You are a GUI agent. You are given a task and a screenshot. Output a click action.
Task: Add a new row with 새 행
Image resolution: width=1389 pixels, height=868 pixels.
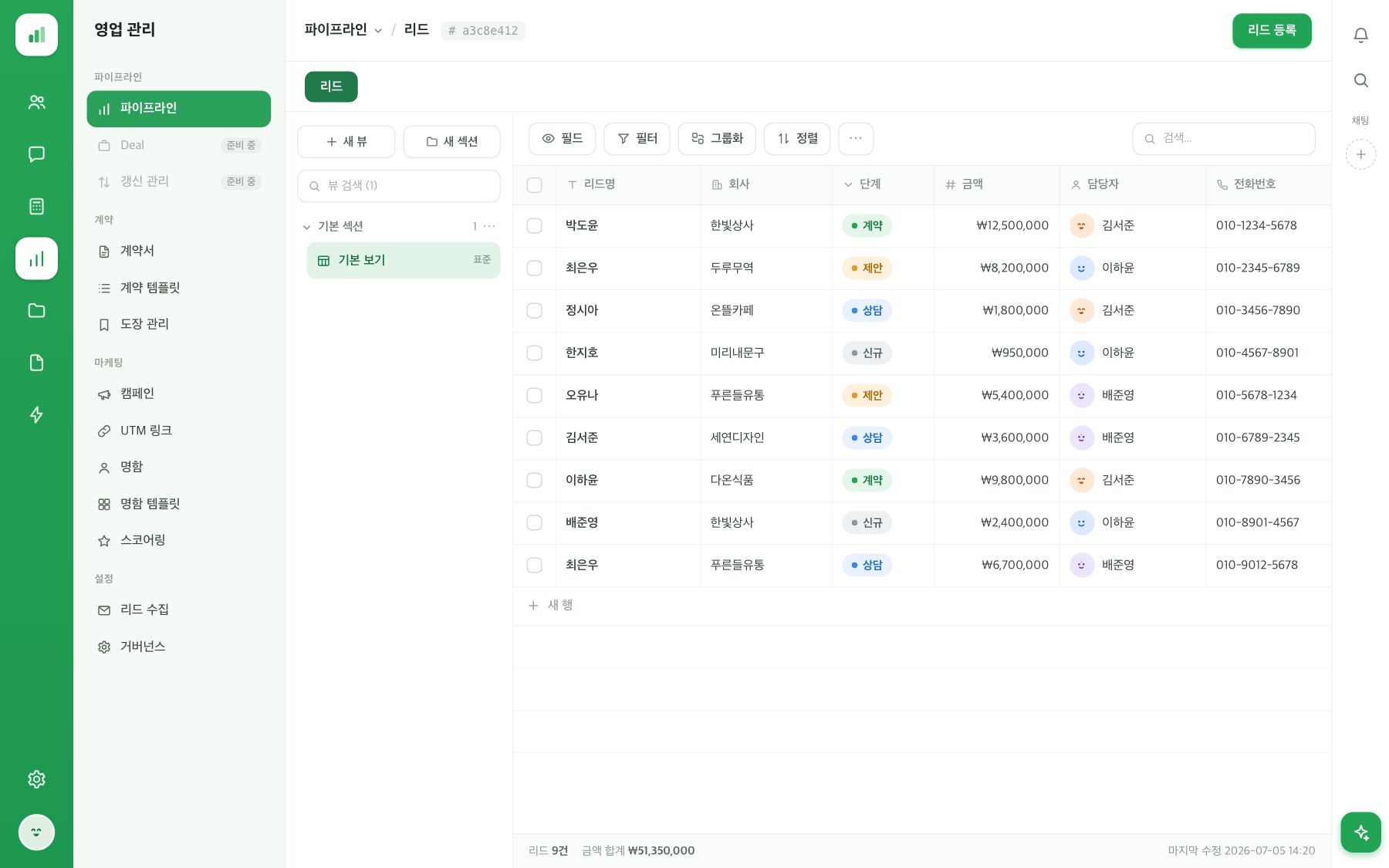[x=550, y=606]
